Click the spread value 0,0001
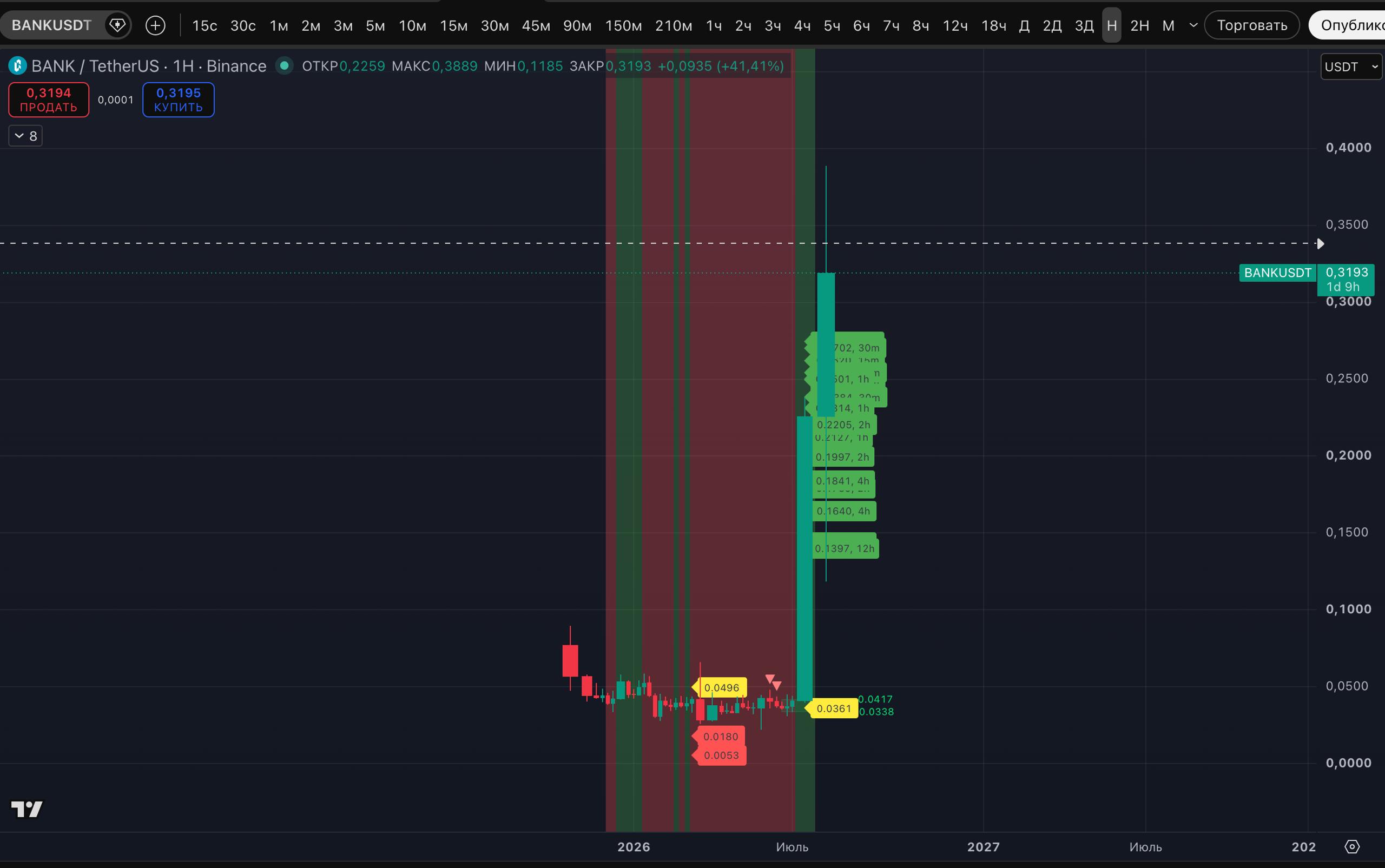The width and height of the screenshot is (1385, 868). point(115,100)
